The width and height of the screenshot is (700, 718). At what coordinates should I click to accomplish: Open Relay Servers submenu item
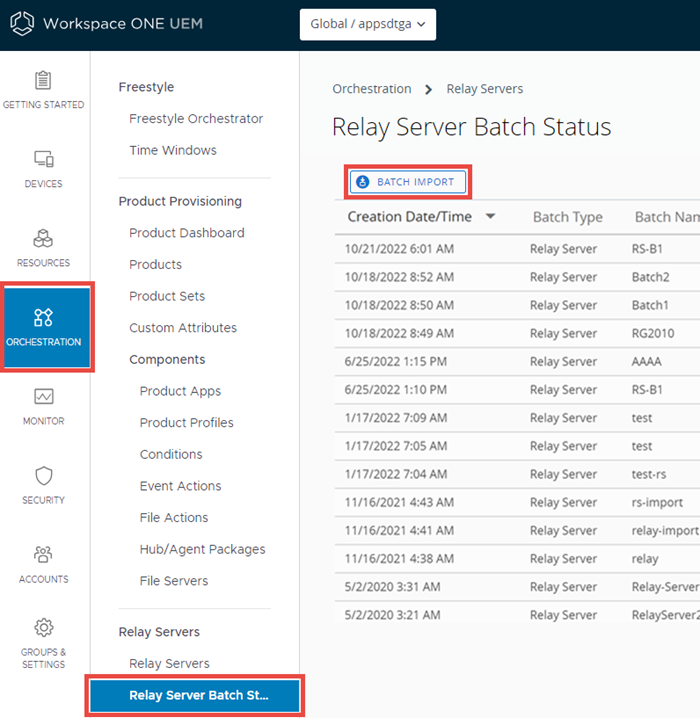[169, 664]
